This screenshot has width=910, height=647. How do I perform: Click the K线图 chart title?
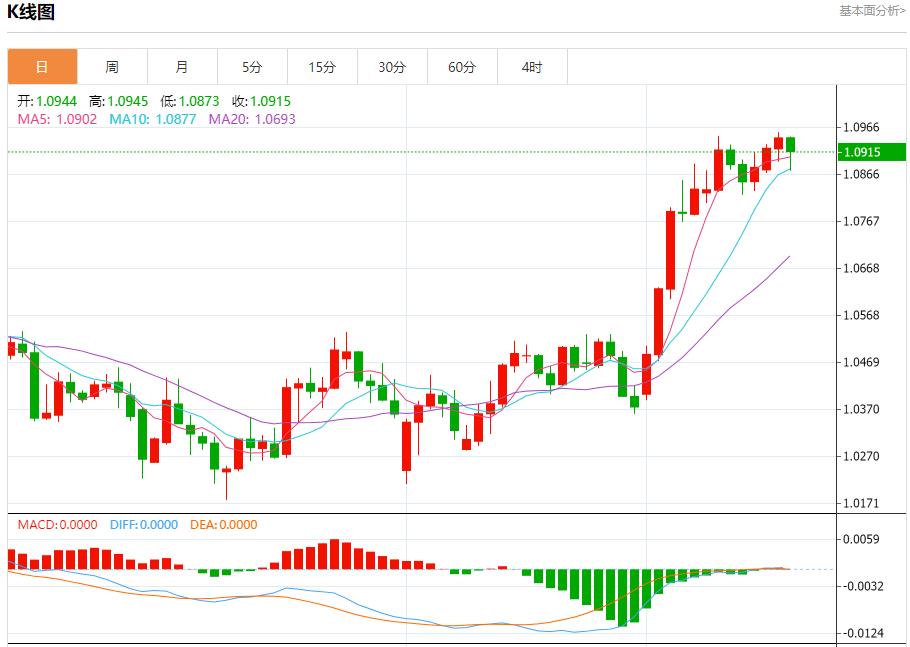click(31, 12)
